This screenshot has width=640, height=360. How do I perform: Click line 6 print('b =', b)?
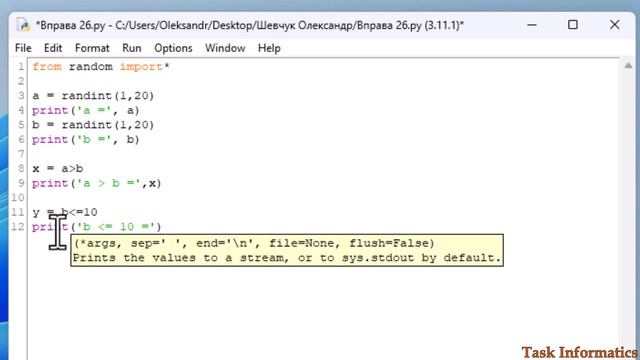pos(86,140)
